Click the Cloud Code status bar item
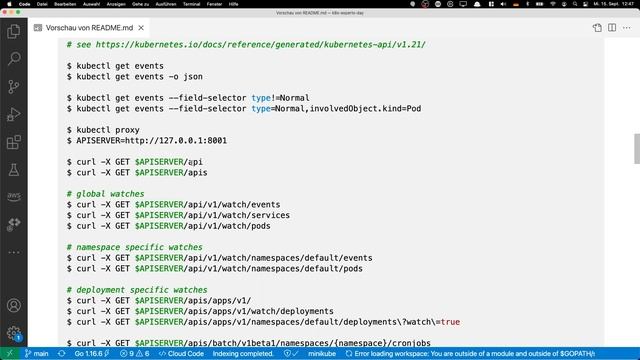This screenshot has width=640, height=360. point(181,354)
